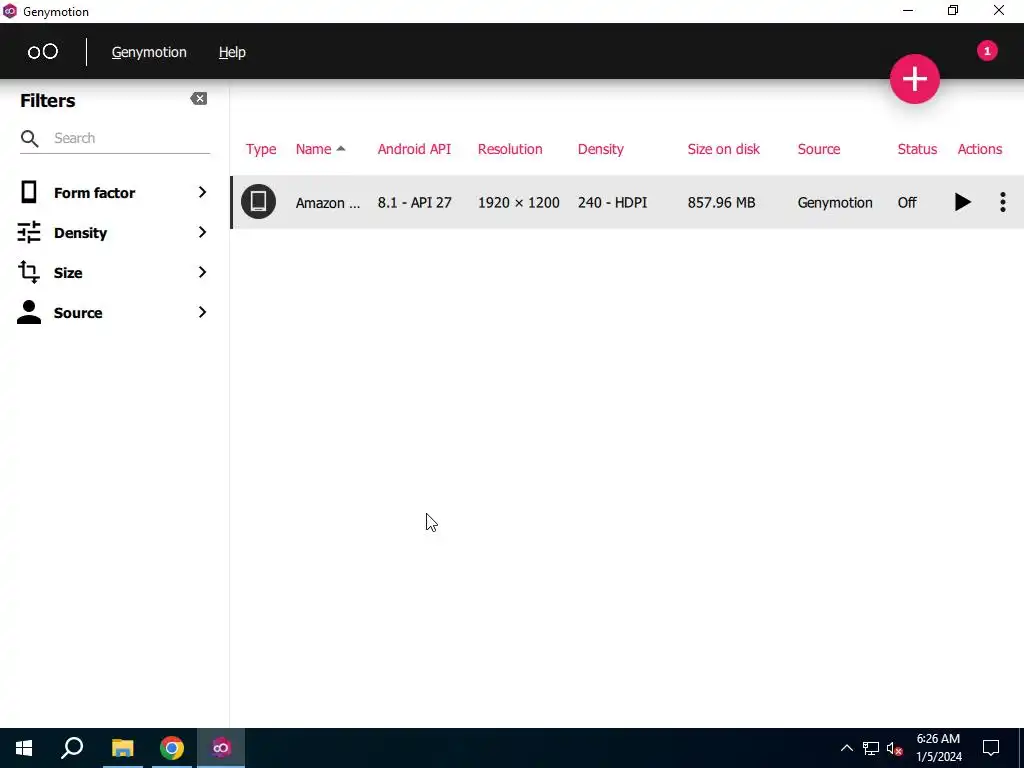Add a new virtual device
The width and height of the screenshot is (1024, 768).
(x=914, y=79)
